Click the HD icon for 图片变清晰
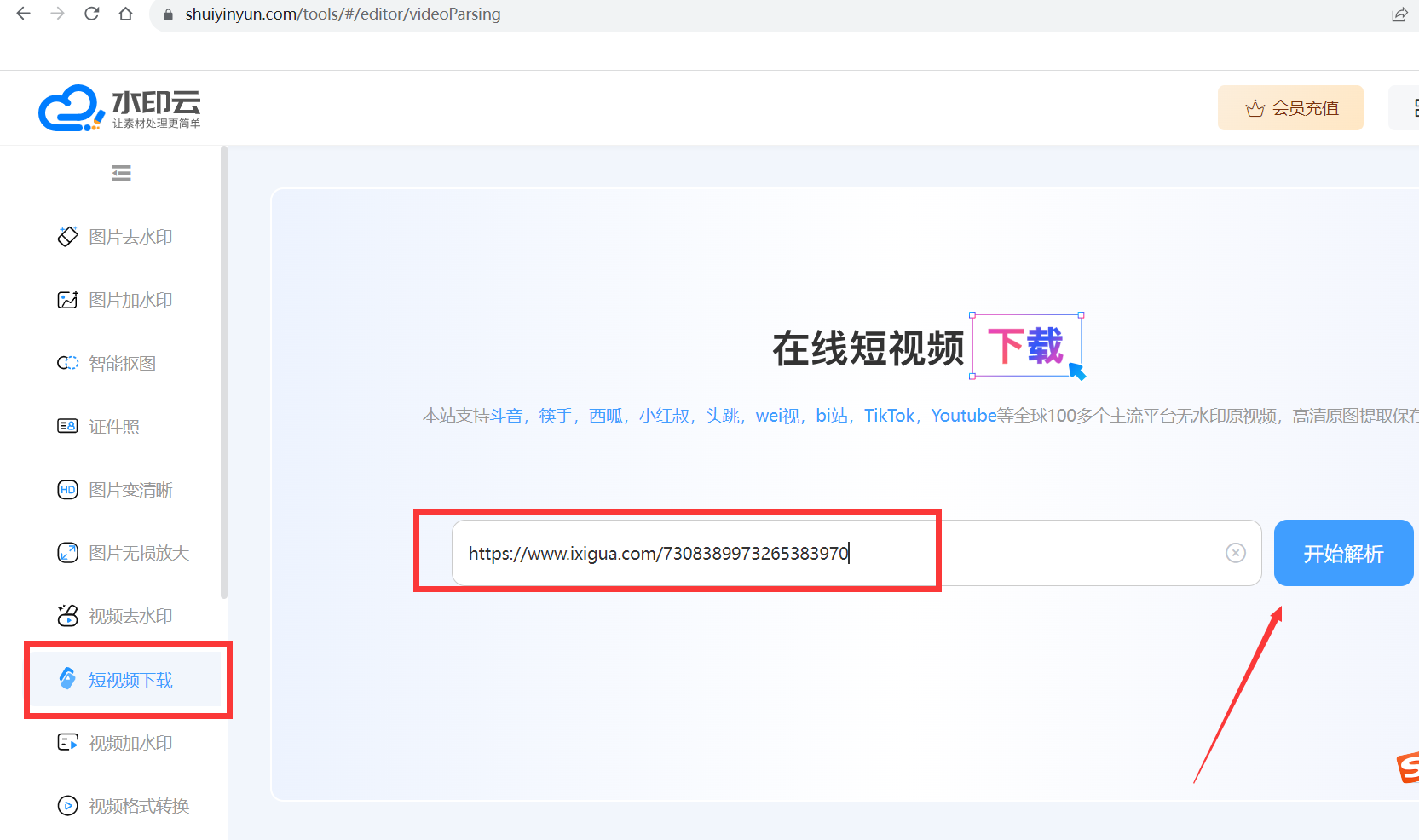The image size is (1419, 840). [67, 490]
